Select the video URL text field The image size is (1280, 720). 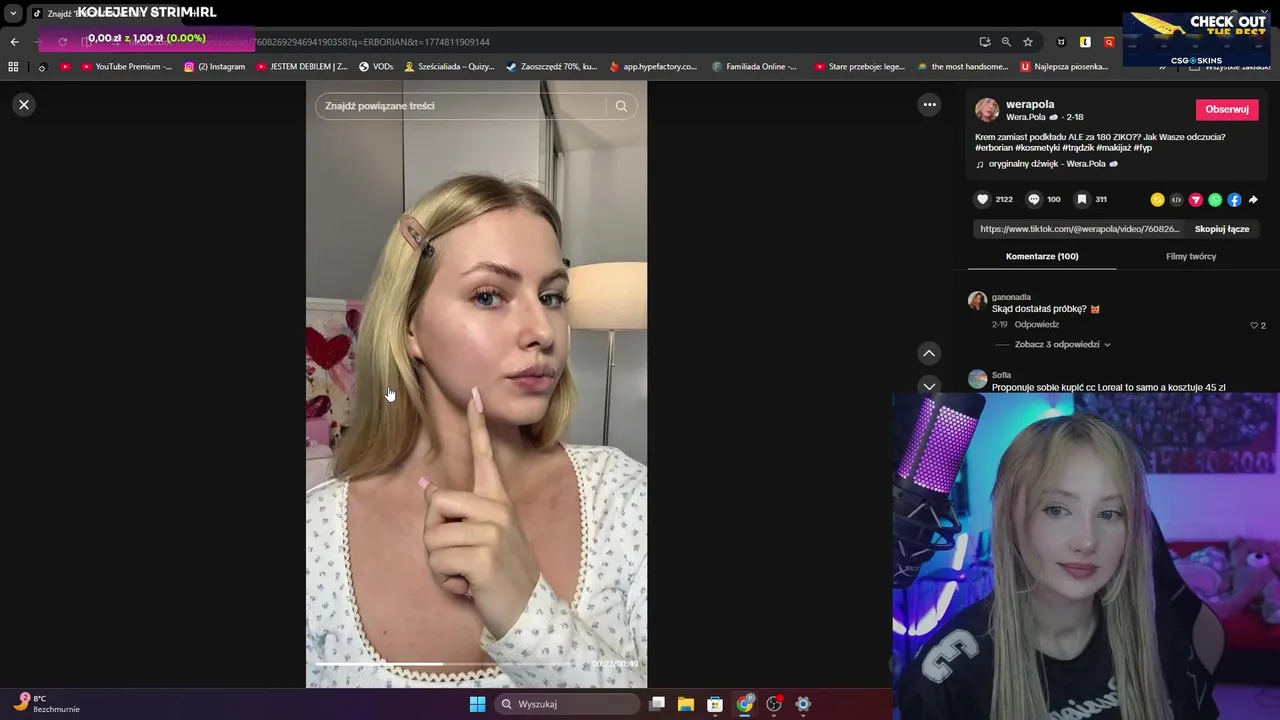1080,229
